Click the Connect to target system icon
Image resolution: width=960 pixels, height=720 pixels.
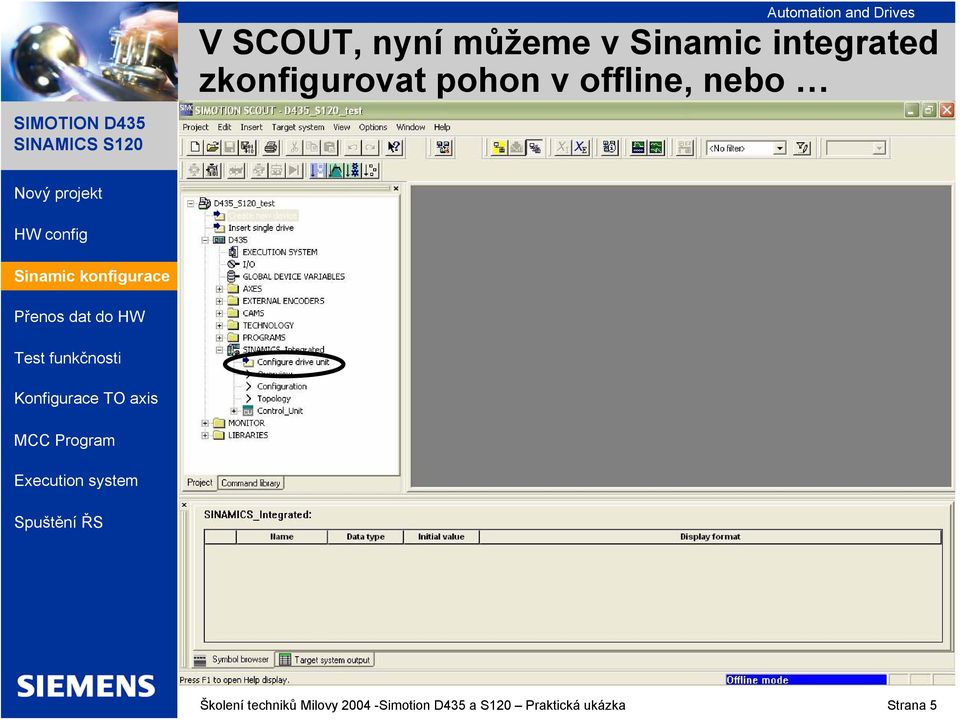pos(500,147)
